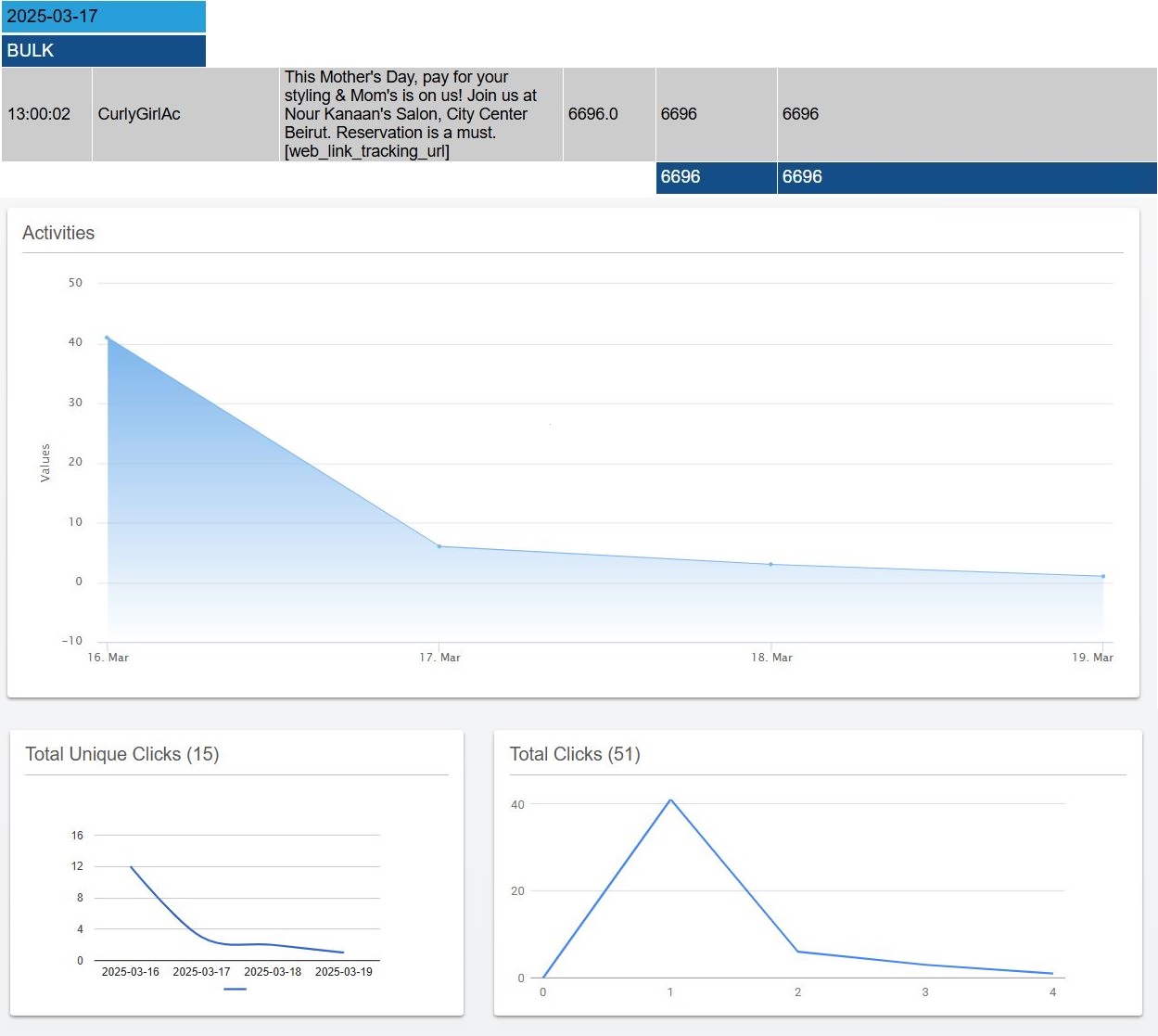Click the 'Total Unique Clicks (15)' heading
1158x1036 pixels.
point(122,754)
